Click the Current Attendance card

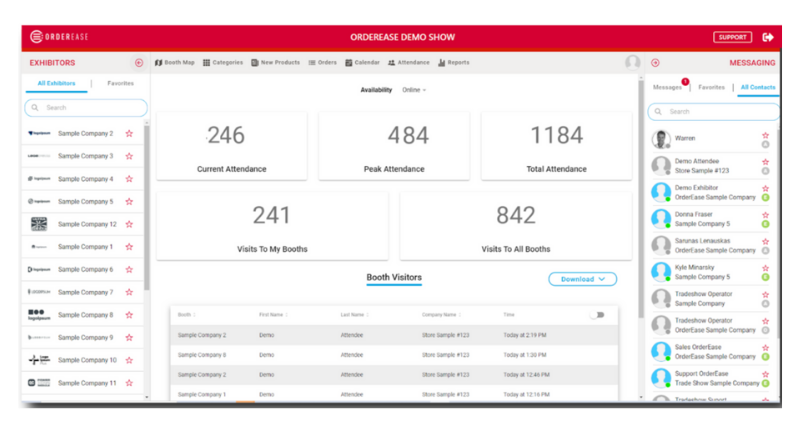(232, 146)
